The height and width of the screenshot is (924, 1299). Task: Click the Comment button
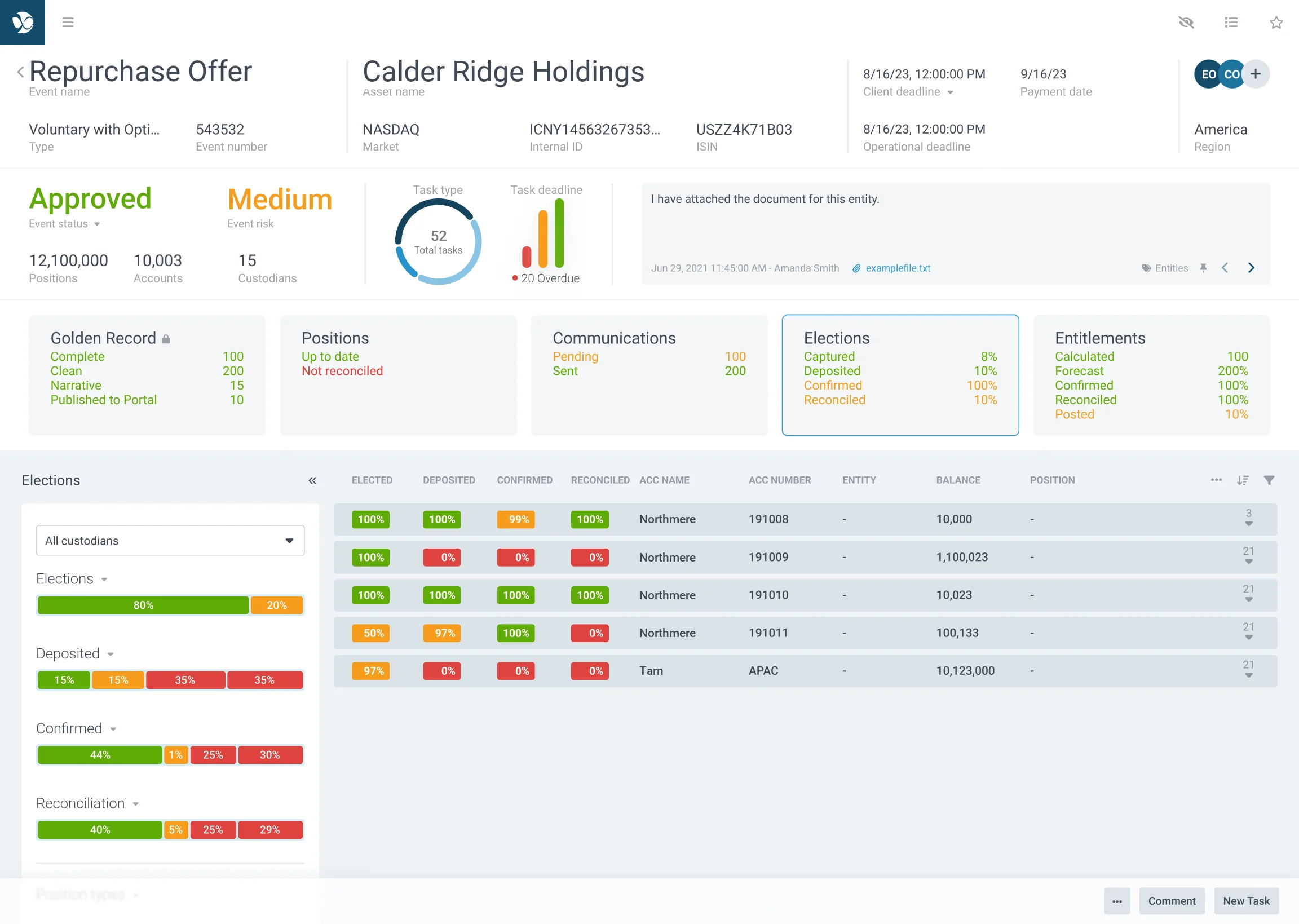[x=1172, y=901]
